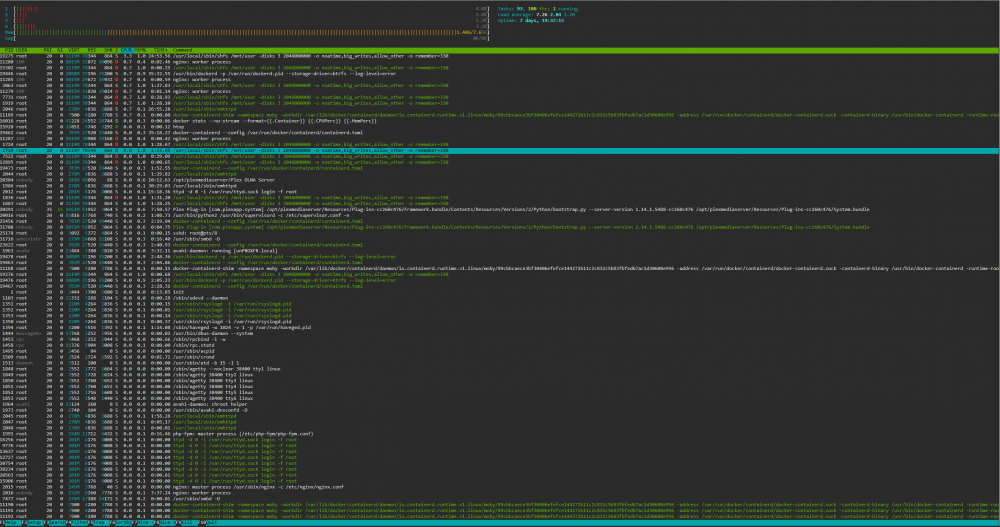The image size is (1000, 527).
Task: Sort by the NI column header
Action: 60,50
